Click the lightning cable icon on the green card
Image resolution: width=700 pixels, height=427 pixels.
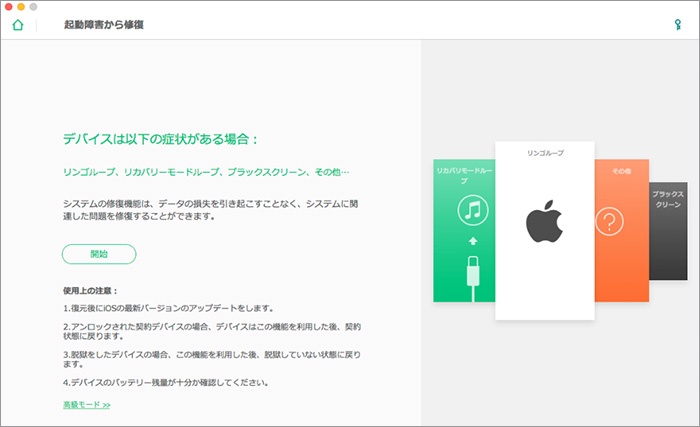coord(473,278)
